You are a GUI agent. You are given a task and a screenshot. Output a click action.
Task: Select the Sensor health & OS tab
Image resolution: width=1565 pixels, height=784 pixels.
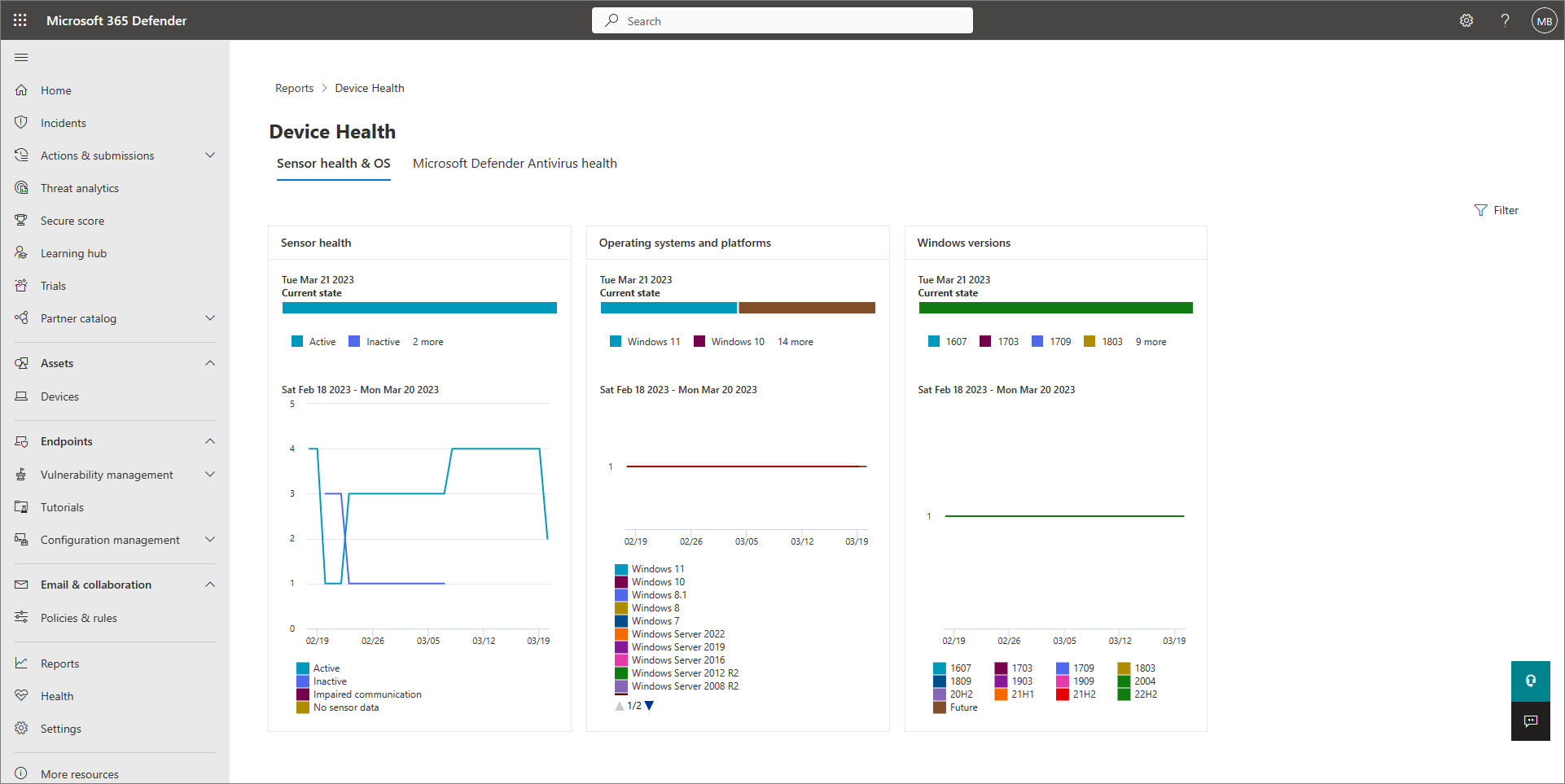[333, 164]
